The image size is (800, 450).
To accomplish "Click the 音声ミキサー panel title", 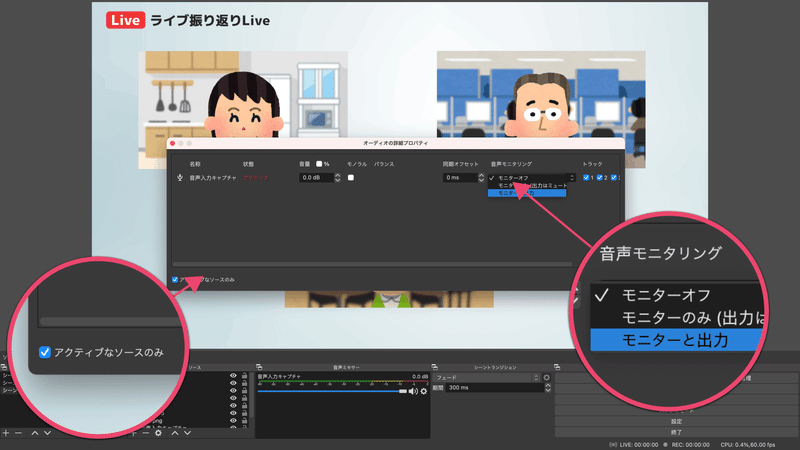I will click(346, 367).
